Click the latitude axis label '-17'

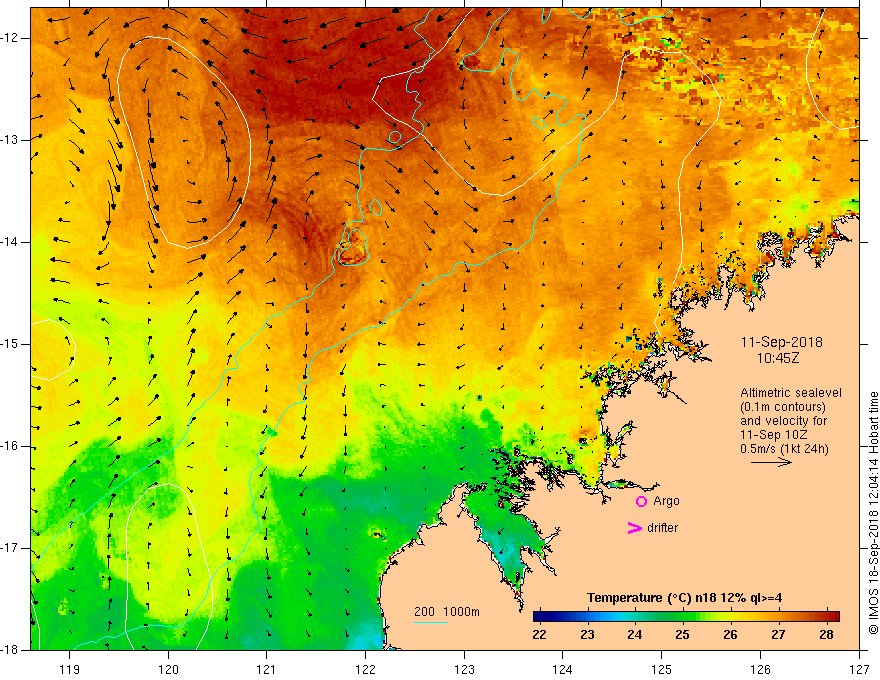[x=10, y=548]
